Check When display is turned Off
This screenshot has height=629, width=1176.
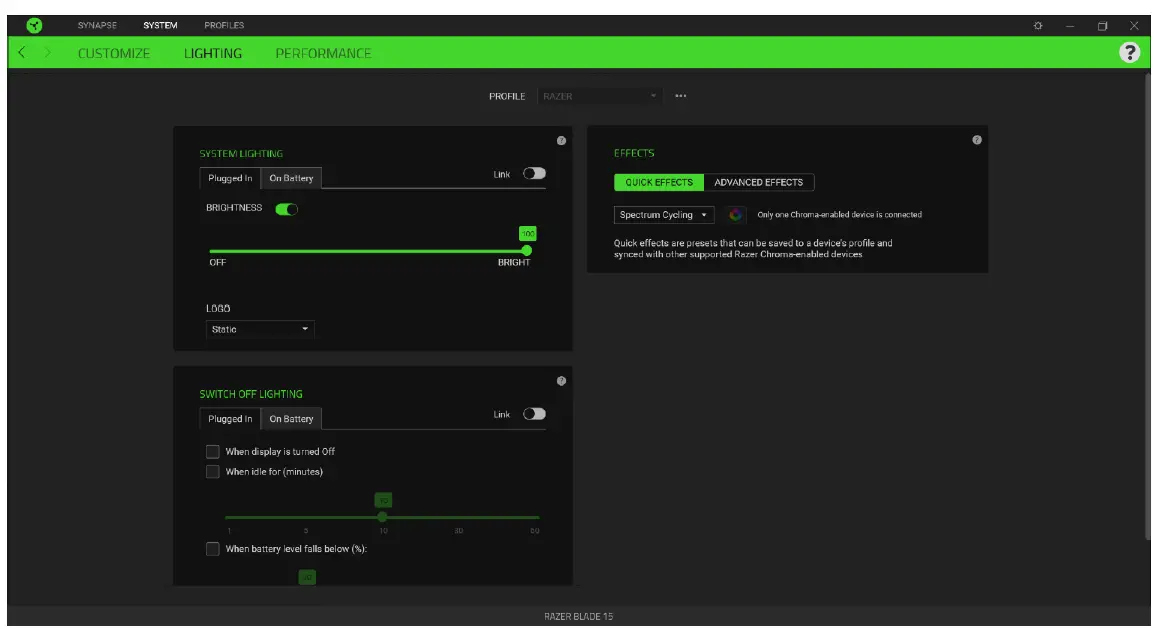point(213,452)
